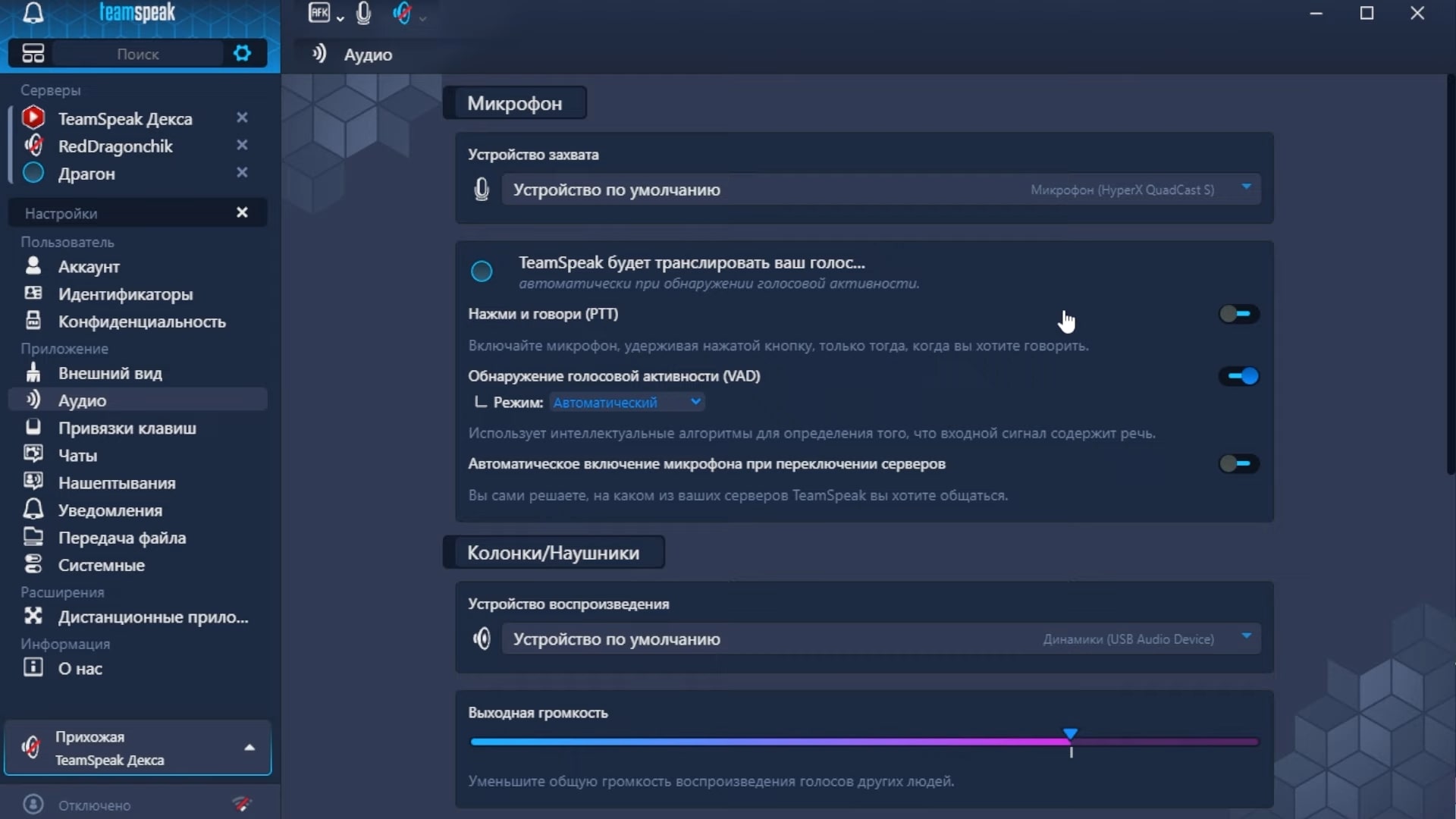Open the AFK dropdown arrow
1456x819 pixels.
pyautogui.click(x=340, y=18)
